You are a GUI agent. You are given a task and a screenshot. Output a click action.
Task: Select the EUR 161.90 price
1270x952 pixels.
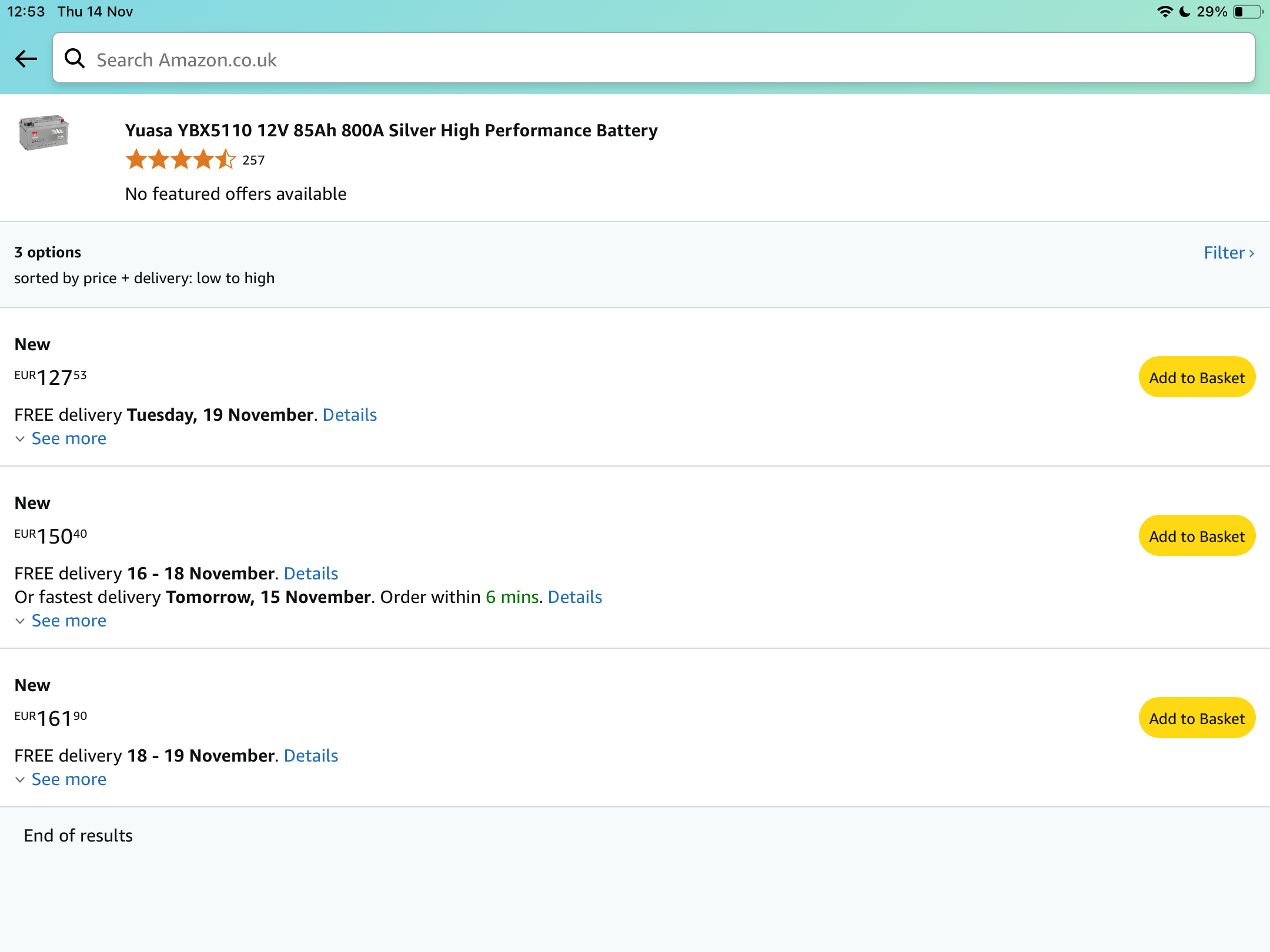51,718
